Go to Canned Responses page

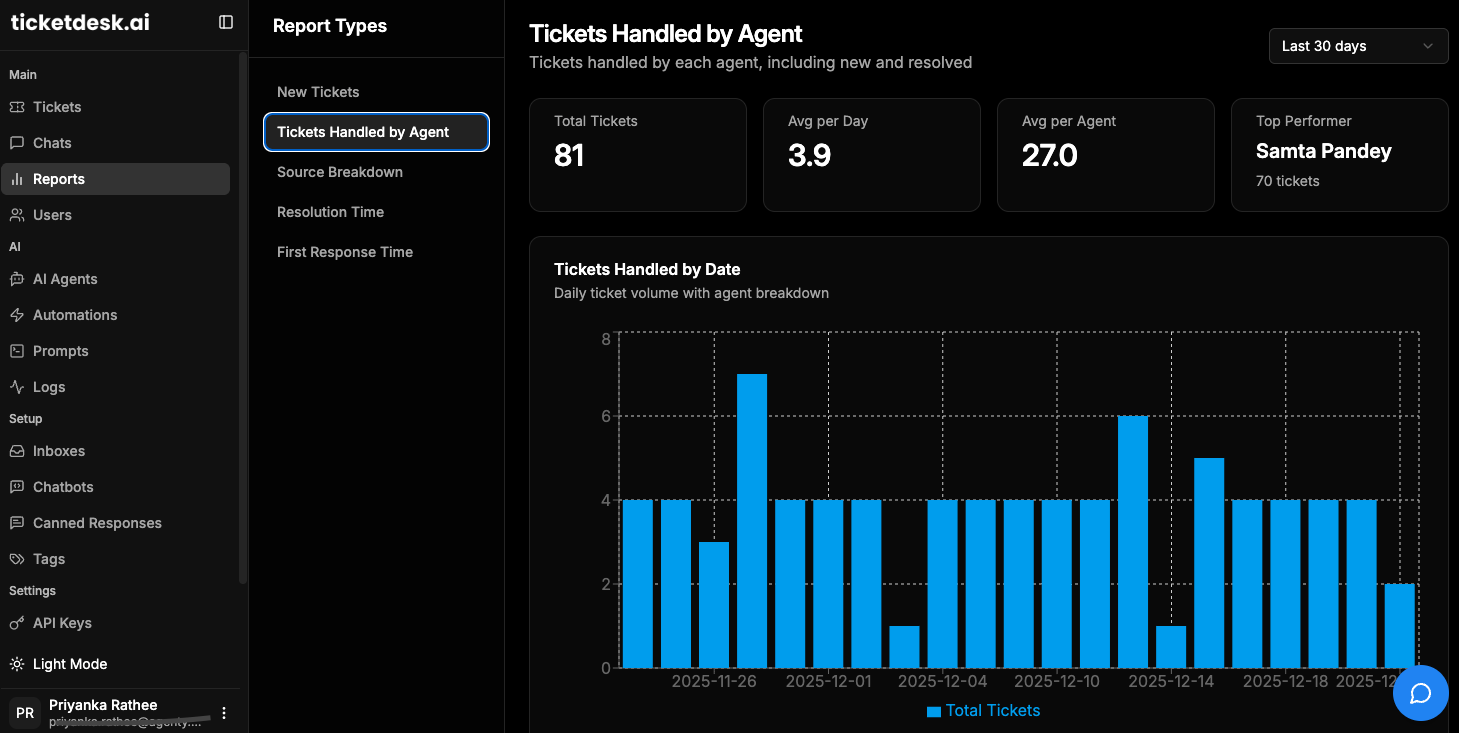[97, 523]
